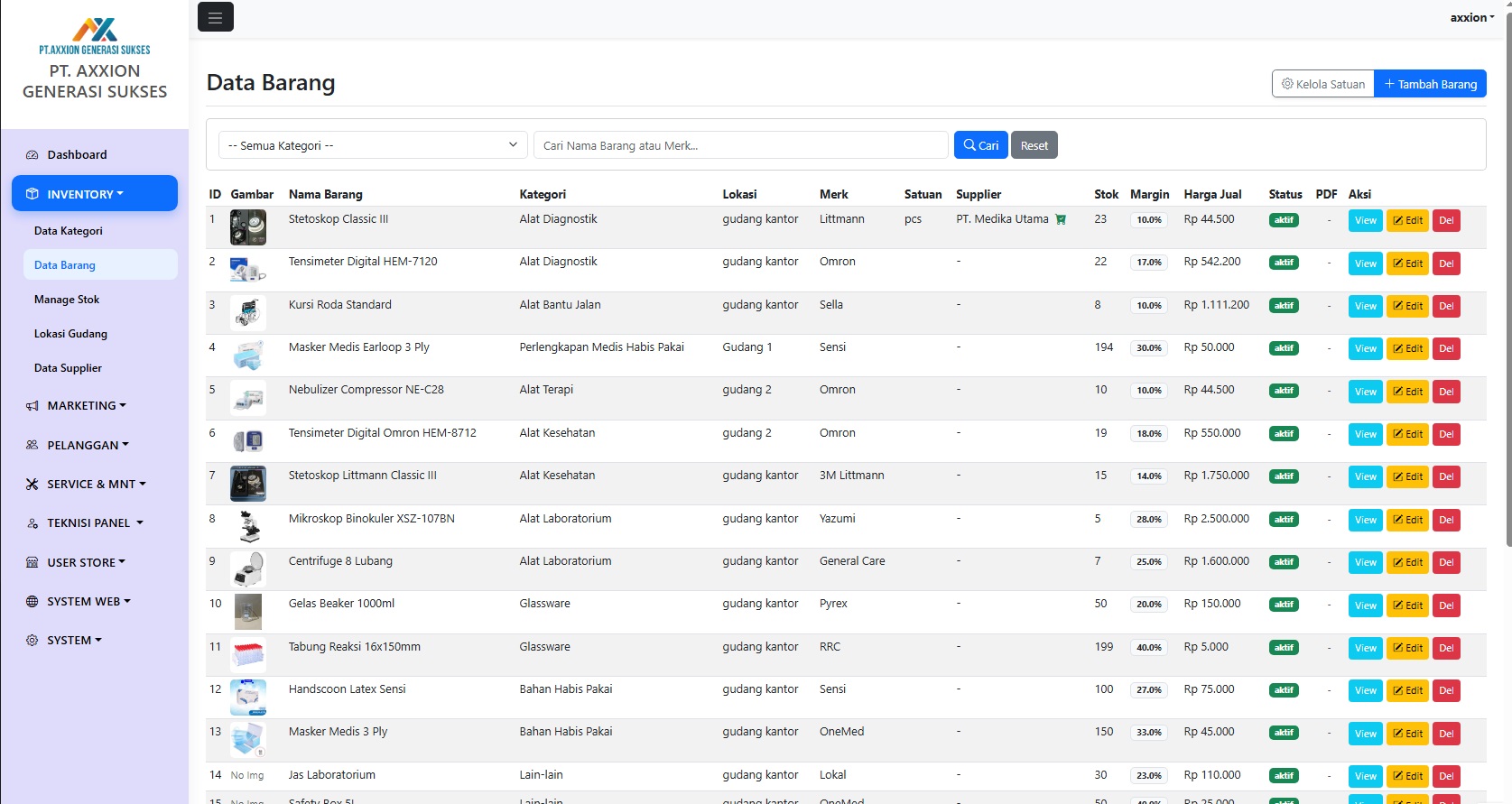The width and height of the screenshot is (1512, 804).
Task: View details for Tensimeter Digital HEM-7120
Action: tap(1366, 263)
